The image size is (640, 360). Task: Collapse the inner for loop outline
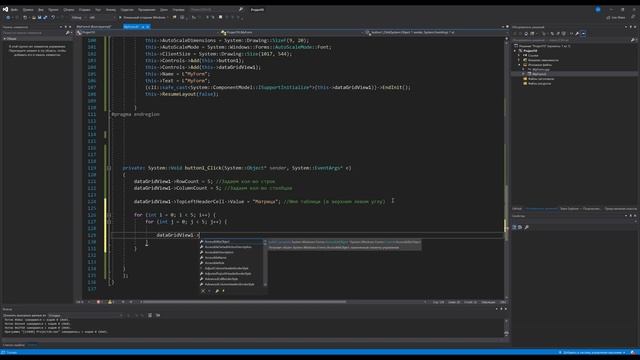pyautogui.click(x=109, y=222)
